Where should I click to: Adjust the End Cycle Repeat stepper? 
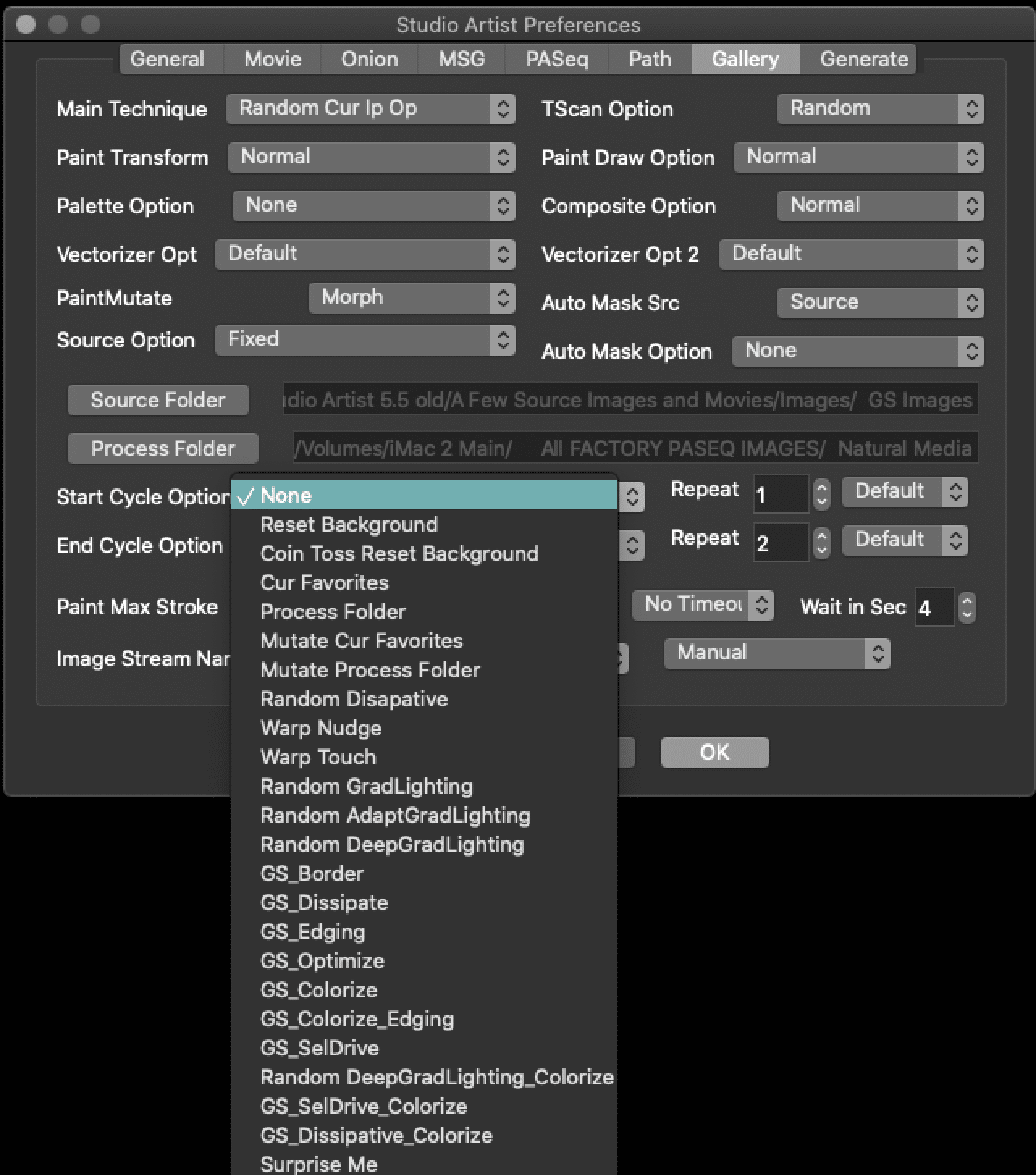tap(822, 542)
